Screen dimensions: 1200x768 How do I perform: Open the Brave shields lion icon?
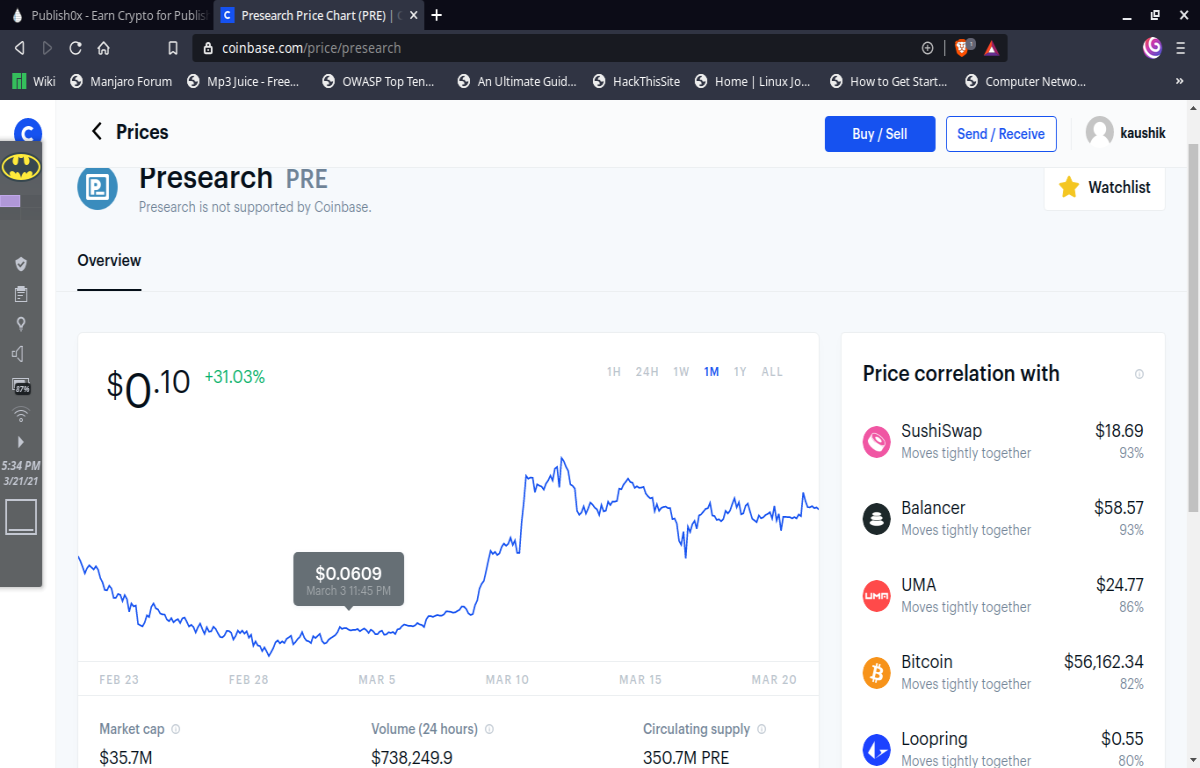[x=963, y=47]
